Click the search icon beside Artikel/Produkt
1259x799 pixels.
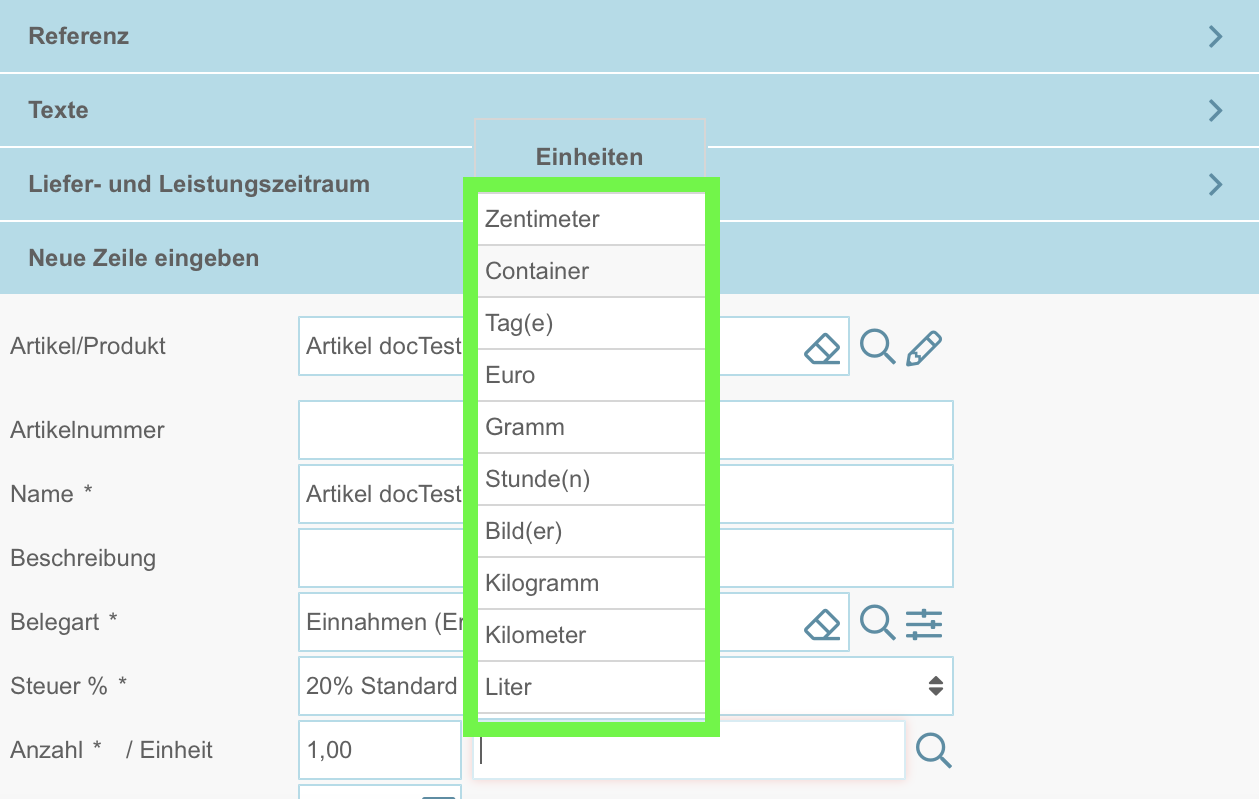[x=877, y=347]
